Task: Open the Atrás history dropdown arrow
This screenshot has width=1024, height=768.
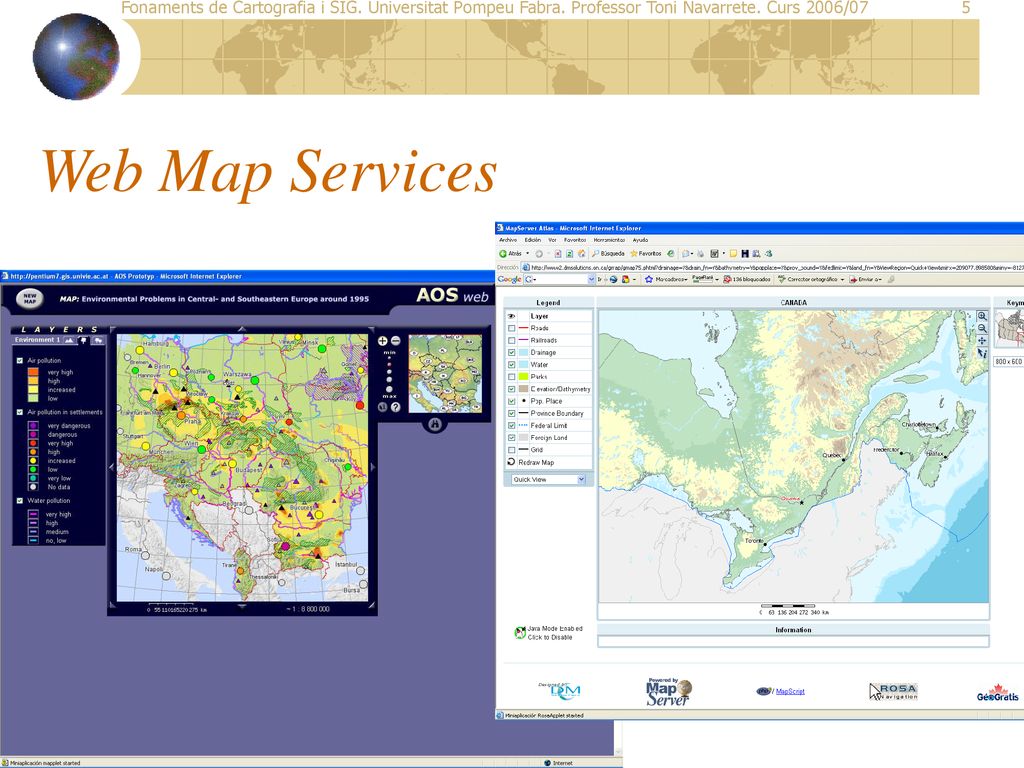Action: (x=527, y=253)
